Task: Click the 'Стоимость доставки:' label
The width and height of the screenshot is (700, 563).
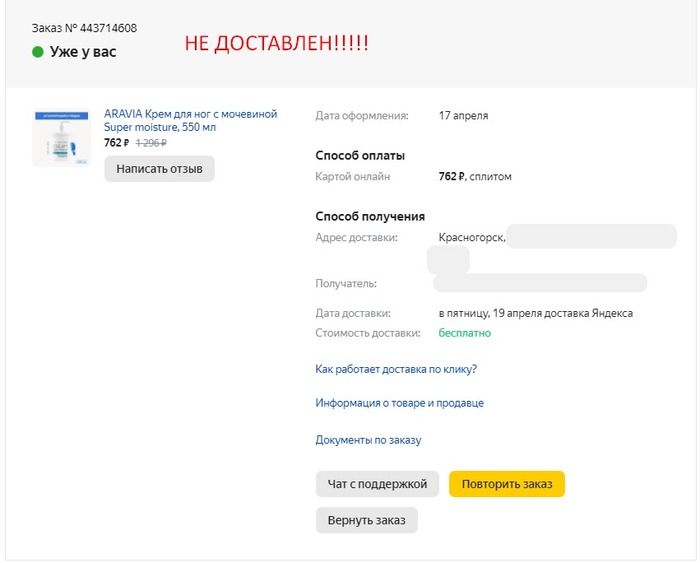Action: click(x=368, y=333)
